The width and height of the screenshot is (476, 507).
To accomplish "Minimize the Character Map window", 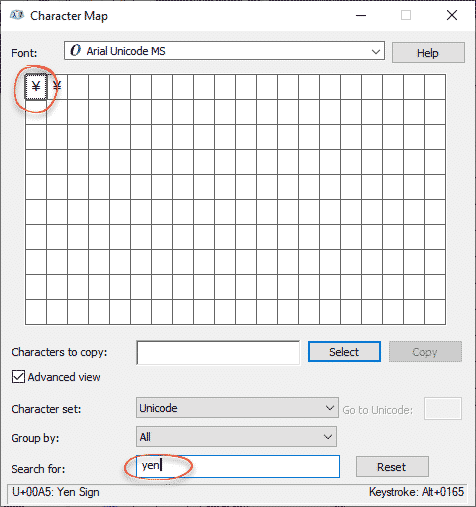I will (361, 15).
